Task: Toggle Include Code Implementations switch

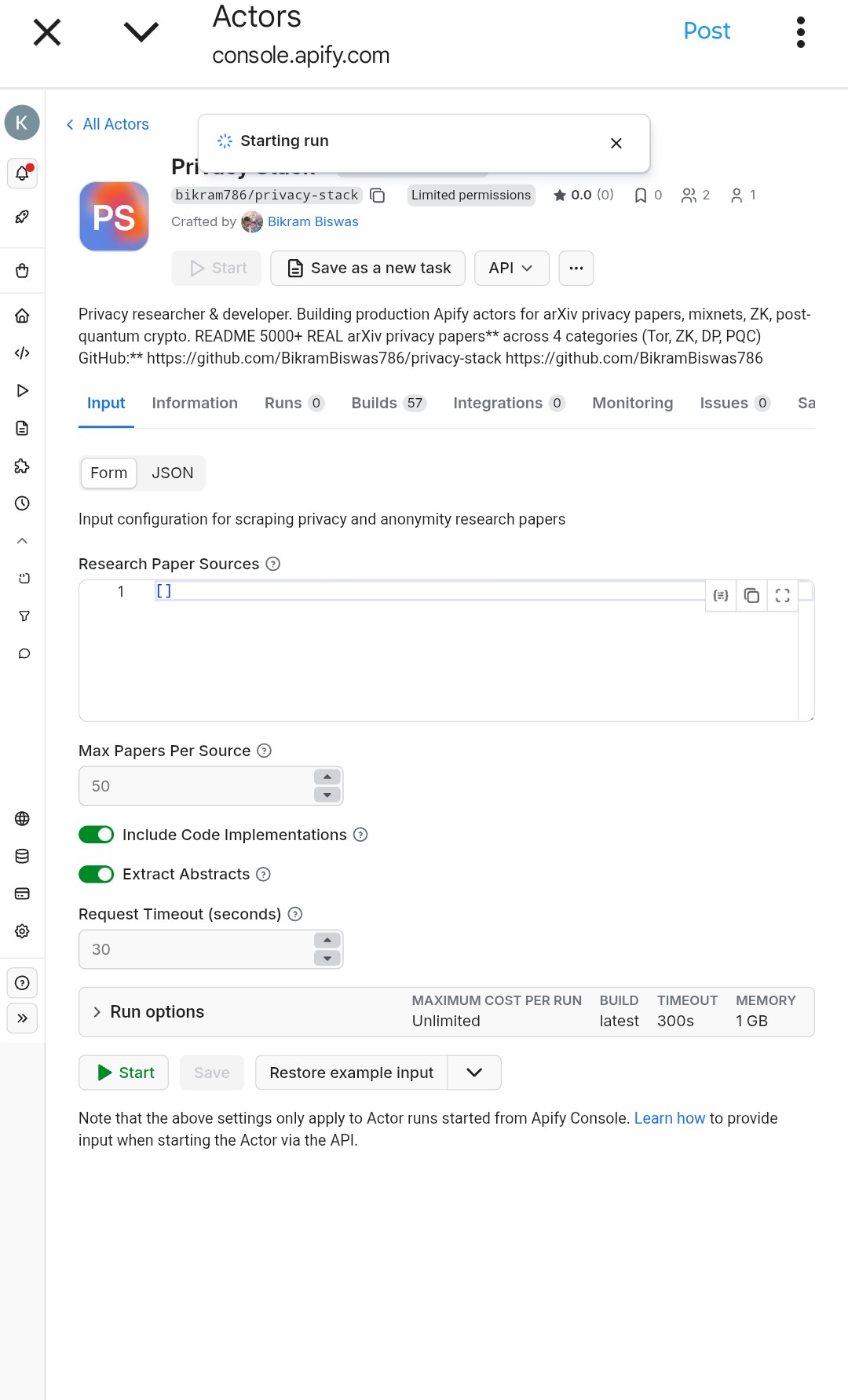Action: (x=97, y=835)
